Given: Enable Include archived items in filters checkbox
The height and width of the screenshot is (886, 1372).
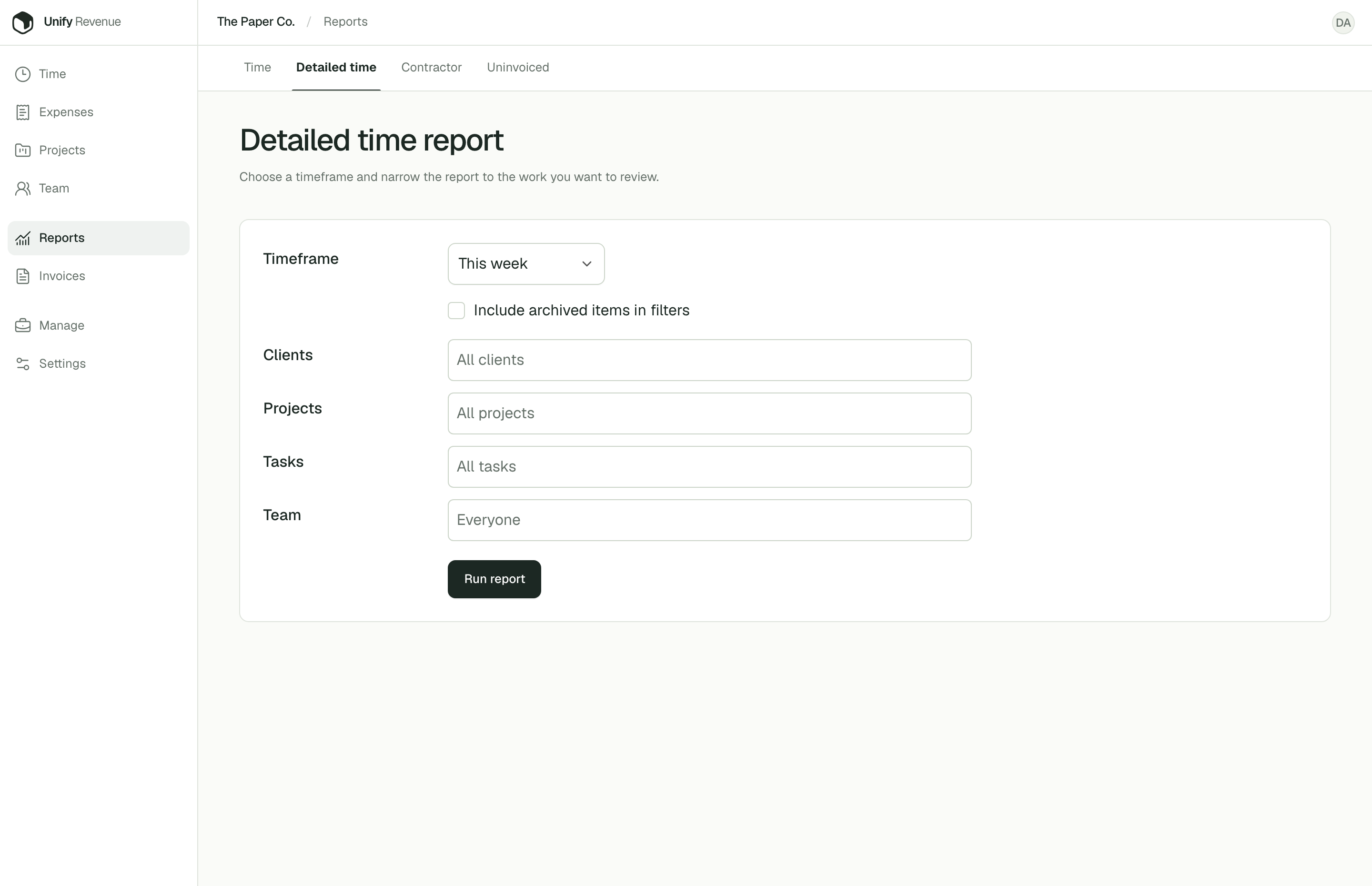Looking at the screenshot, I should (456, 311).
